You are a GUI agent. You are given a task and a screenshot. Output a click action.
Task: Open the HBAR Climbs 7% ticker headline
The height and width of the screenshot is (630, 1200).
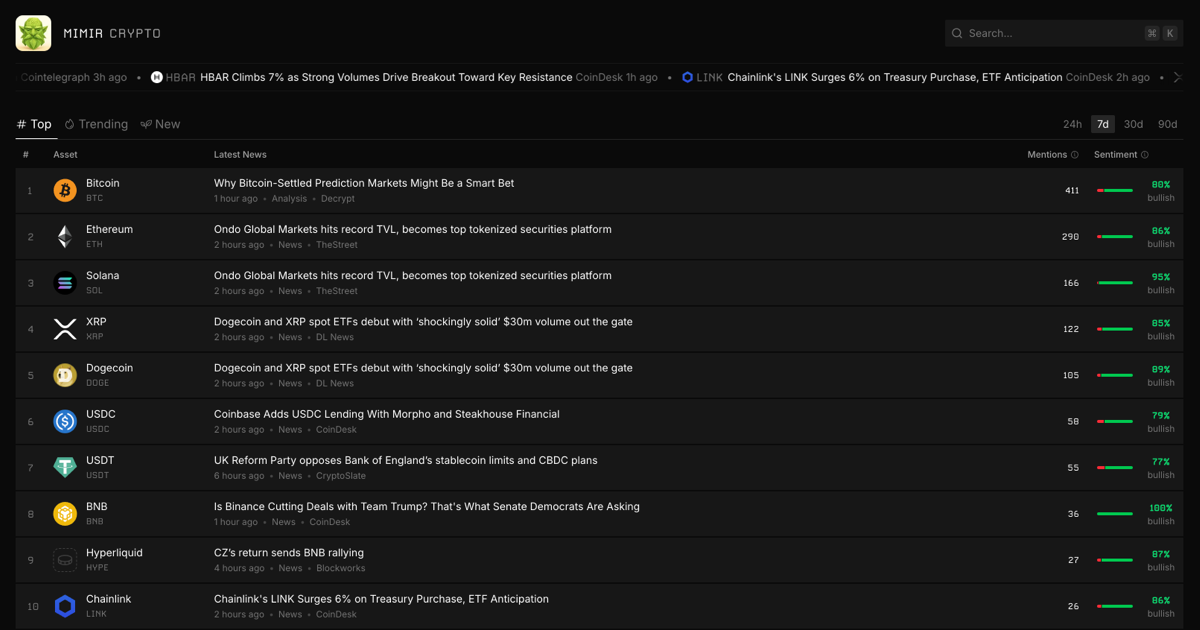coord(386,77)
